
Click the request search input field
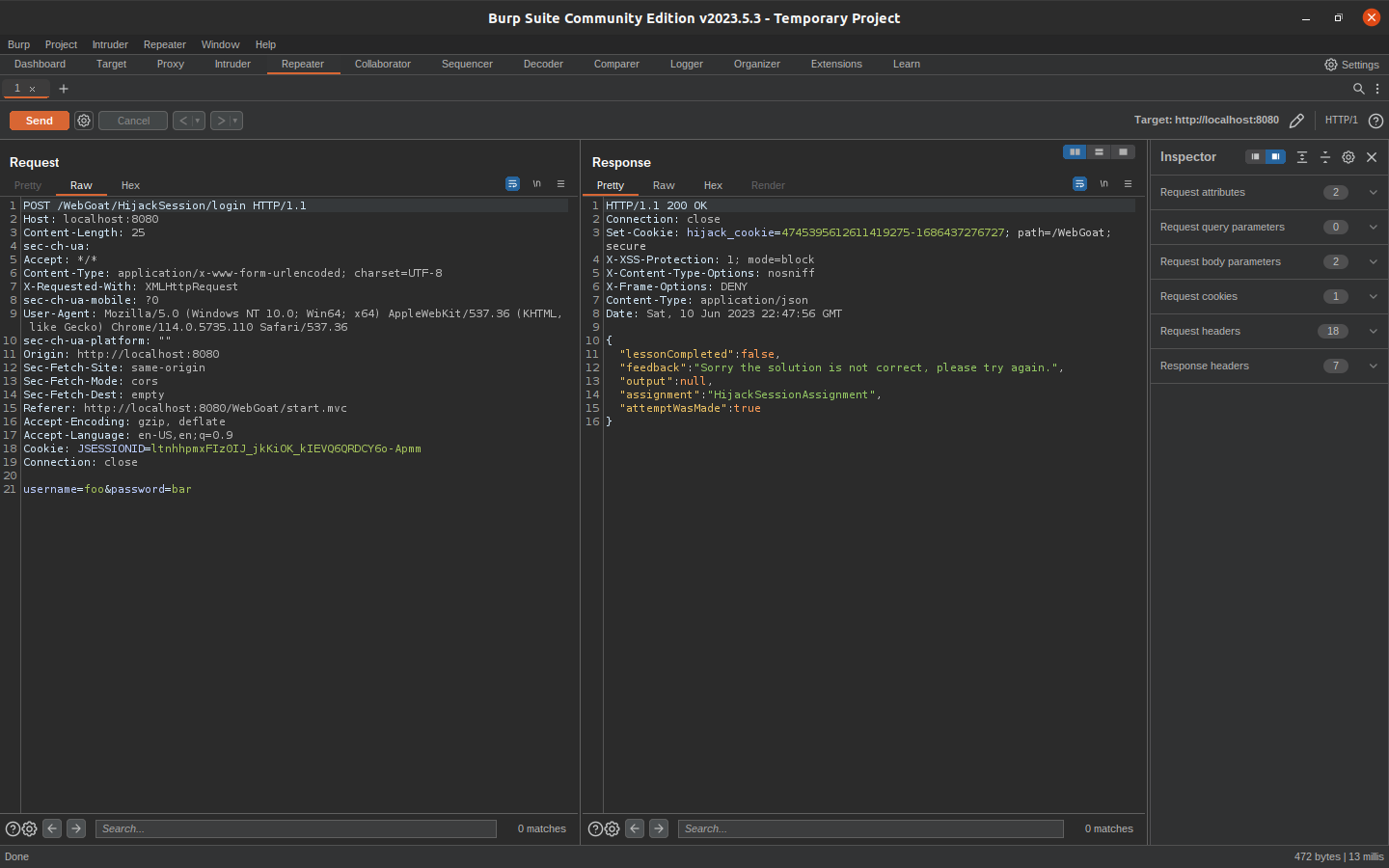[296, 828]
